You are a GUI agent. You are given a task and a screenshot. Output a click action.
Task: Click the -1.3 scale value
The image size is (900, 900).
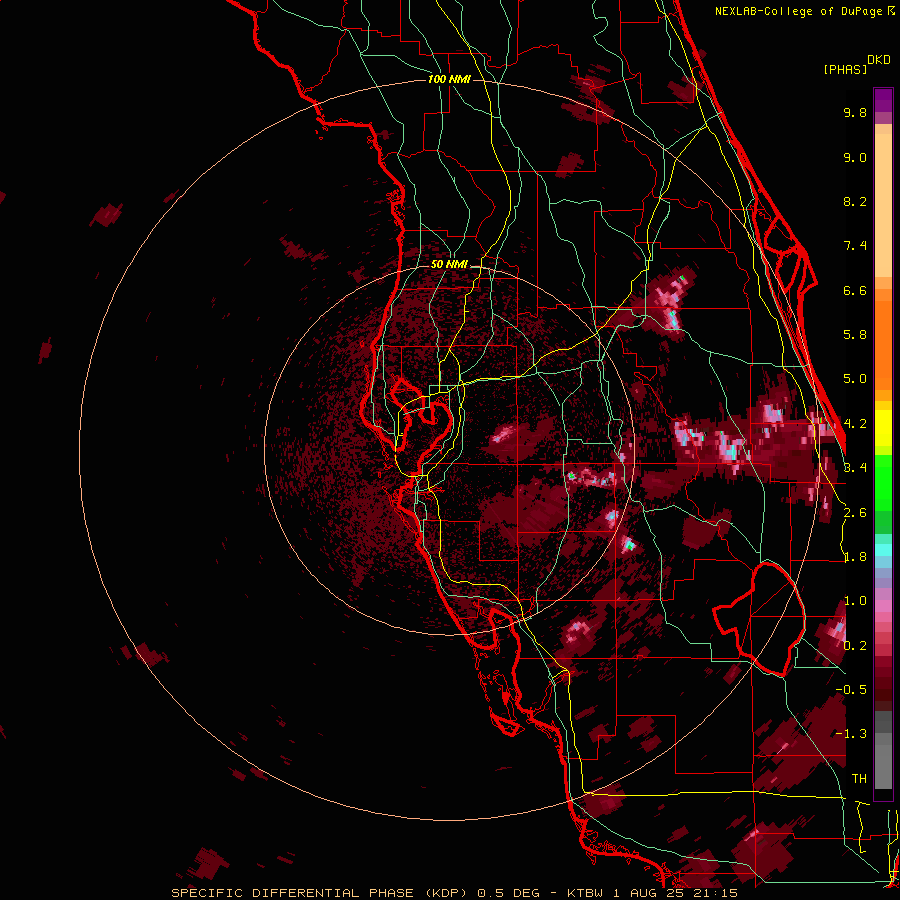(x=851, y=734)
